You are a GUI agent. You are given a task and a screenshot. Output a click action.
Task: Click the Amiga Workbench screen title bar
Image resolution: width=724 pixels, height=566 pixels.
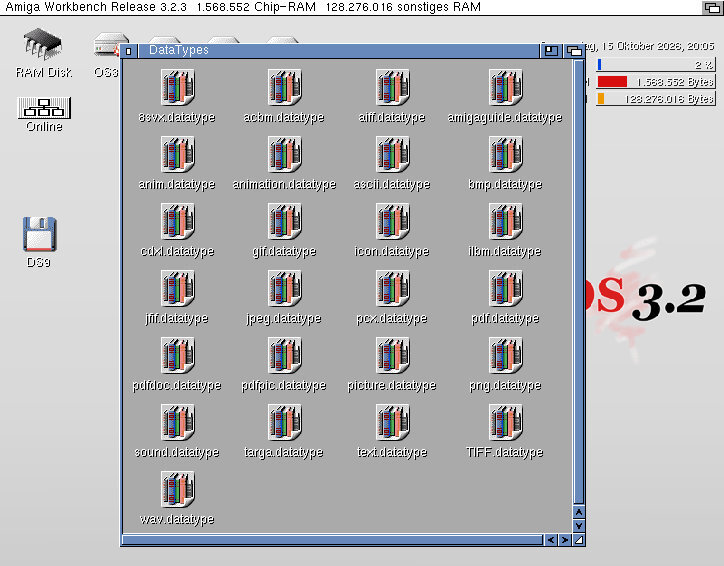pyautogui.click(x=351, y=7)
